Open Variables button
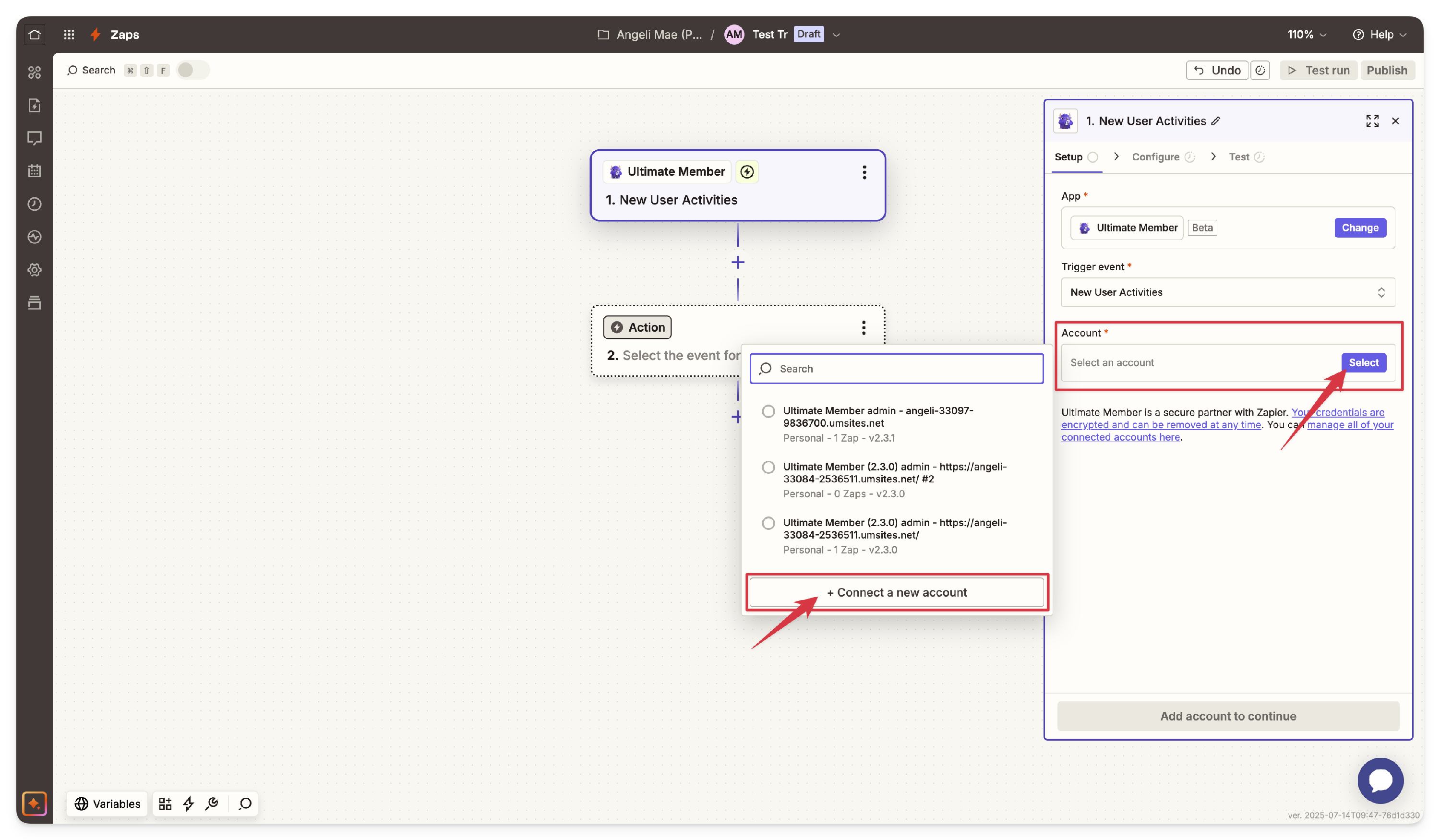The width and height of the screenshot is (1440, 840). click(108, 804)
